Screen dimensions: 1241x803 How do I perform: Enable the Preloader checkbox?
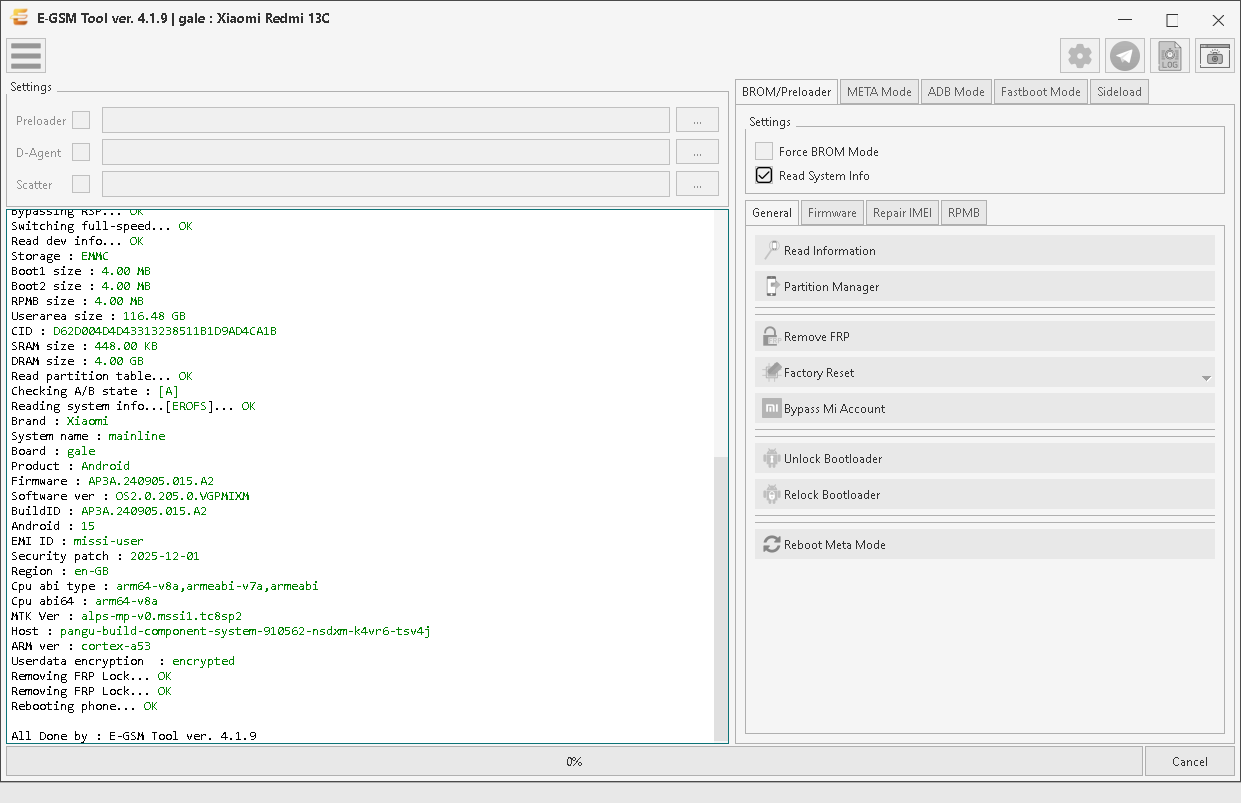coord(81,120)
